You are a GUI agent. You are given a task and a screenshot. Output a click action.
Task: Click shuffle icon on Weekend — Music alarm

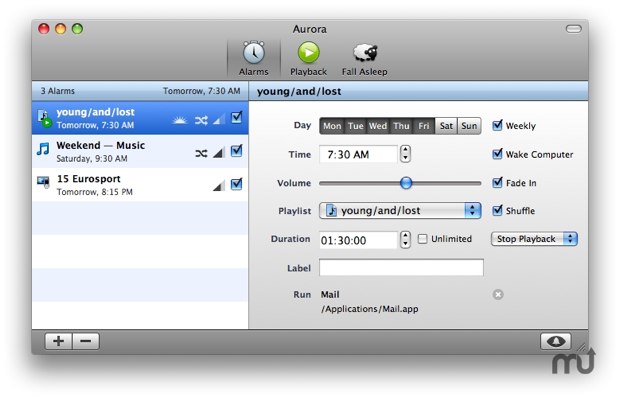click(201, 153)
